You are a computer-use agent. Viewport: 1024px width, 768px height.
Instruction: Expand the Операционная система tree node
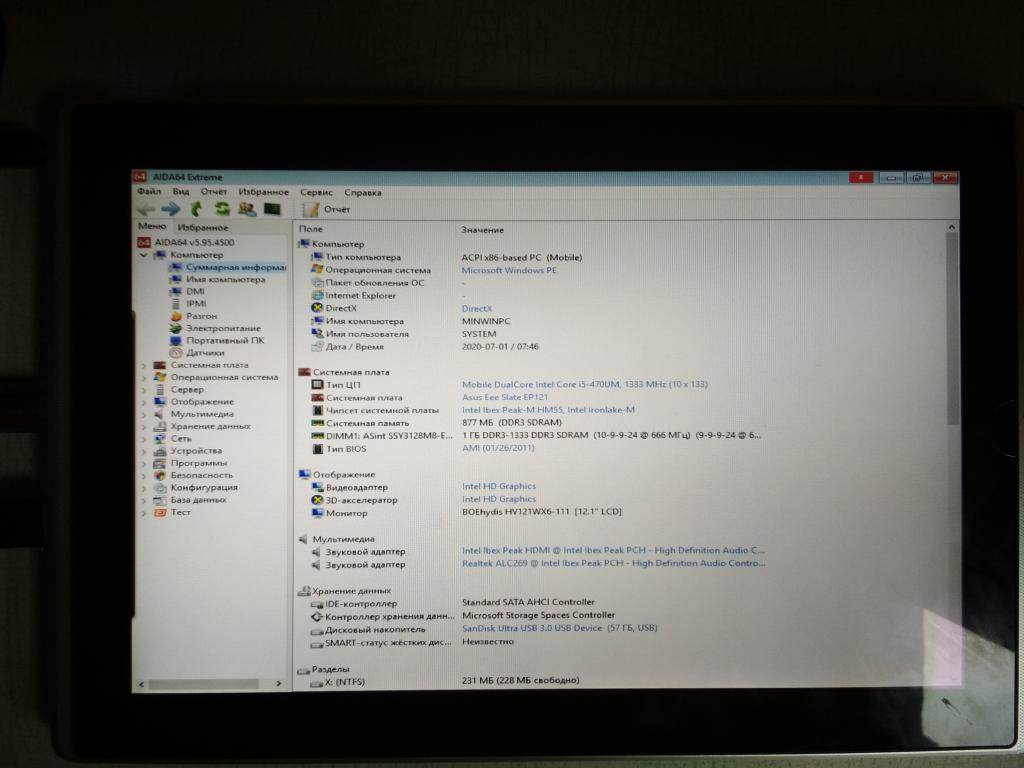click(144, 377)
